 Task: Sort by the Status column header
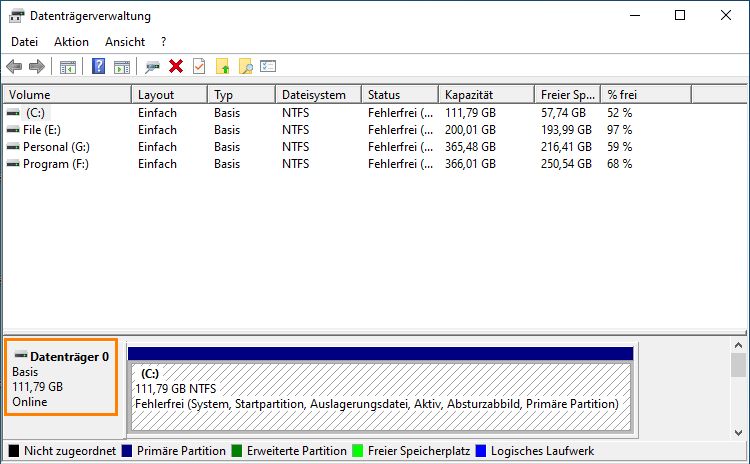tap(400, 95)
